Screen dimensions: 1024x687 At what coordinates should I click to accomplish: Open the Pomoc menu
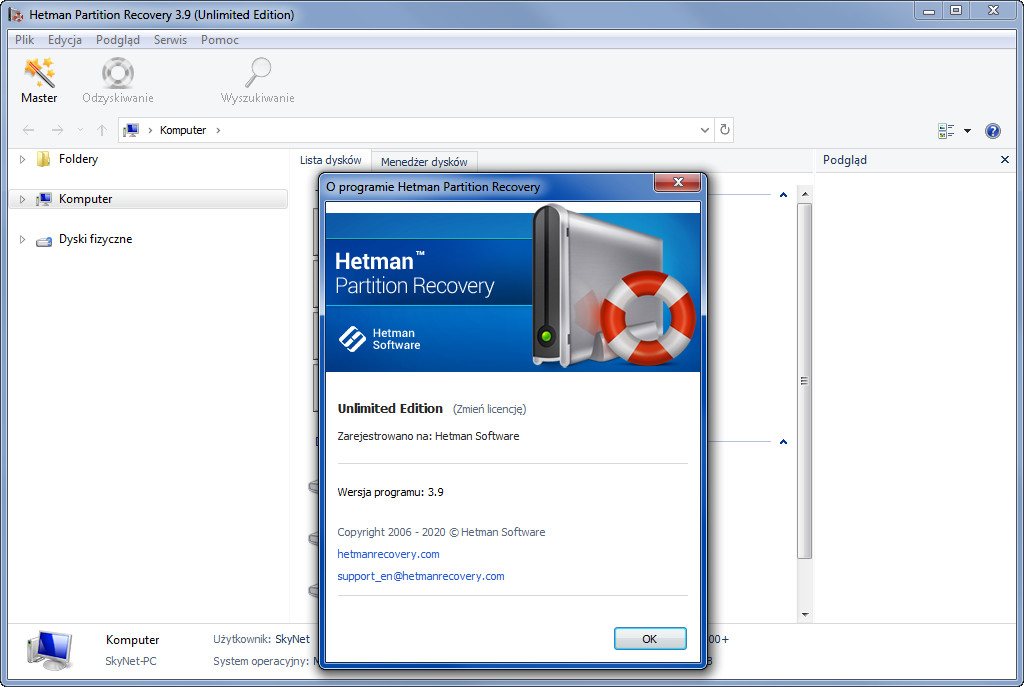click(x=220, y=40)
